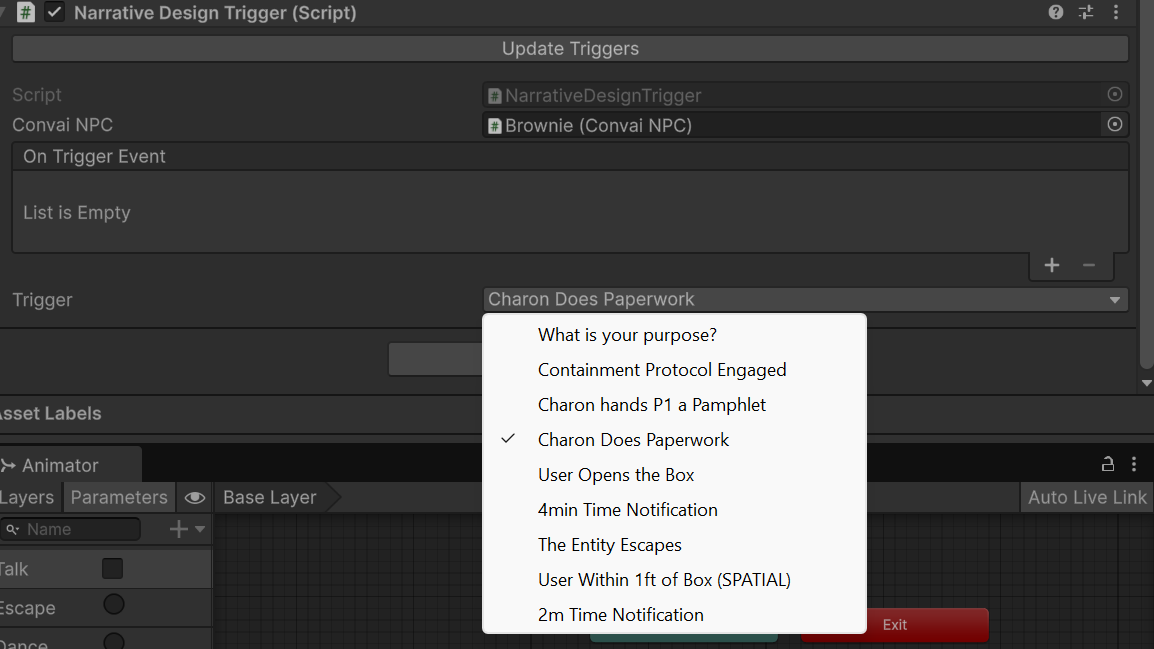The image size is (1154, 649).
Task: Open the Narrative Design Trigger options menu
Action: coord(1116,13)
